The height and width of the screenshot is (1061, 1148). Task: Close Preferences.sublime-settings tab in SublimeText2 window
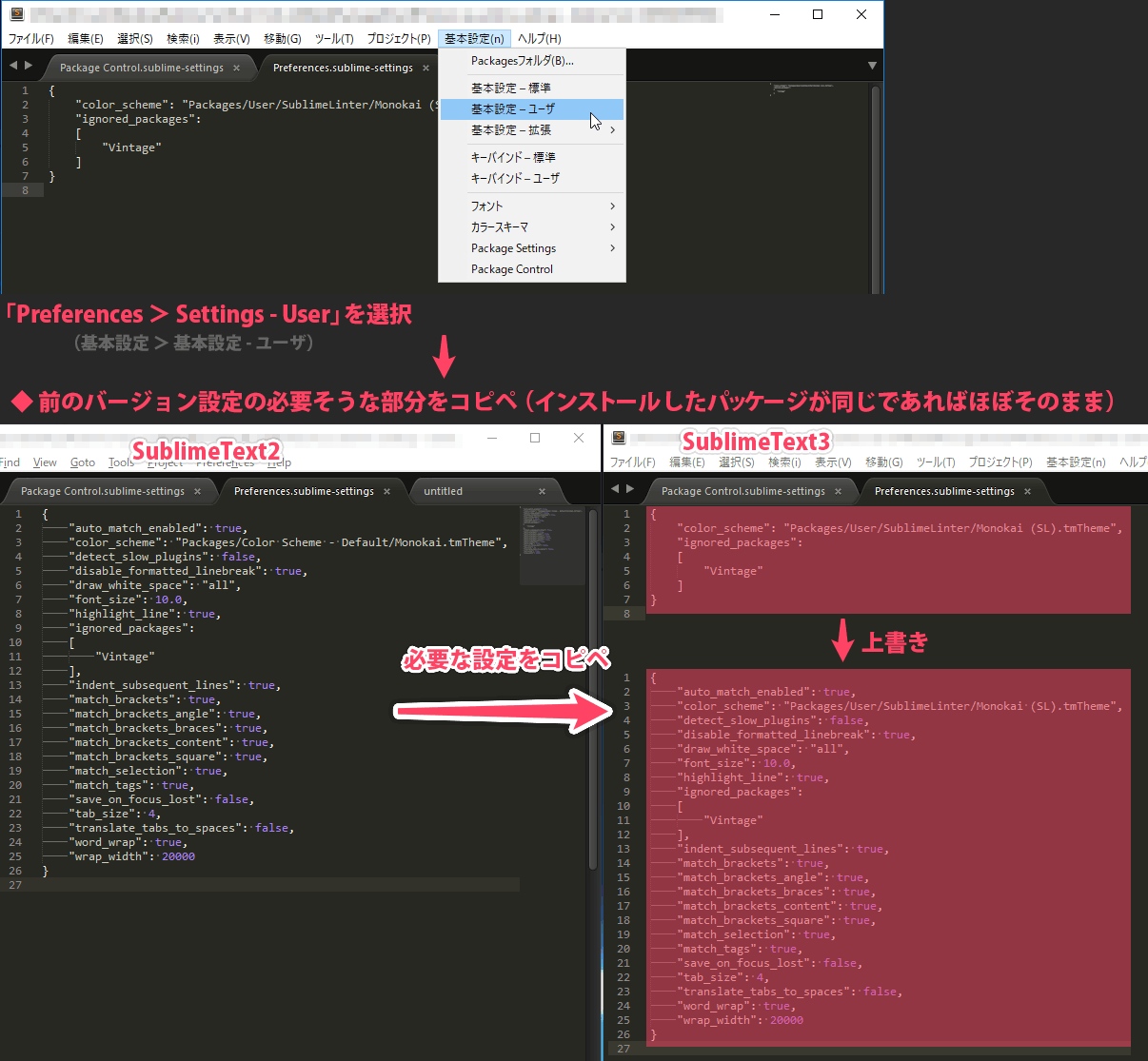[386, 491]
